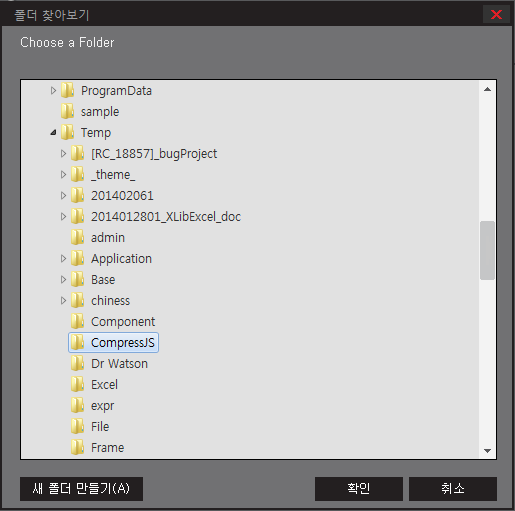Expand the chiness folder node
The image size is (515, 511).
[63, 301]
